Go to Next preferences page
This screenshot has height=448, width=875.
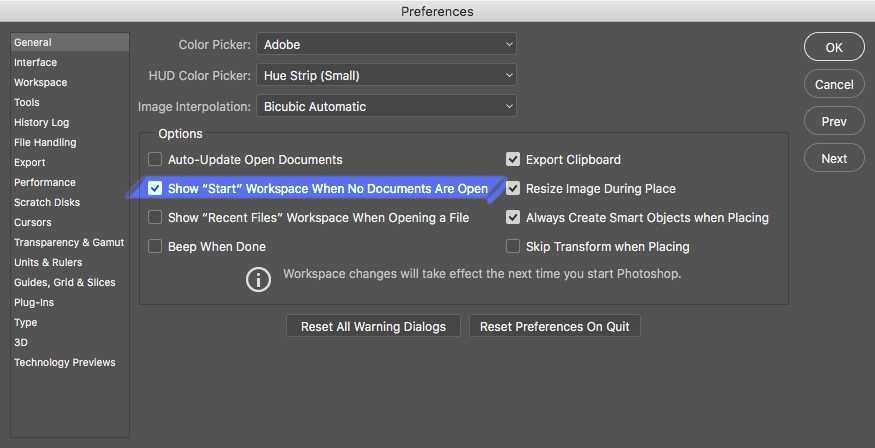click(x=834, y=158)
